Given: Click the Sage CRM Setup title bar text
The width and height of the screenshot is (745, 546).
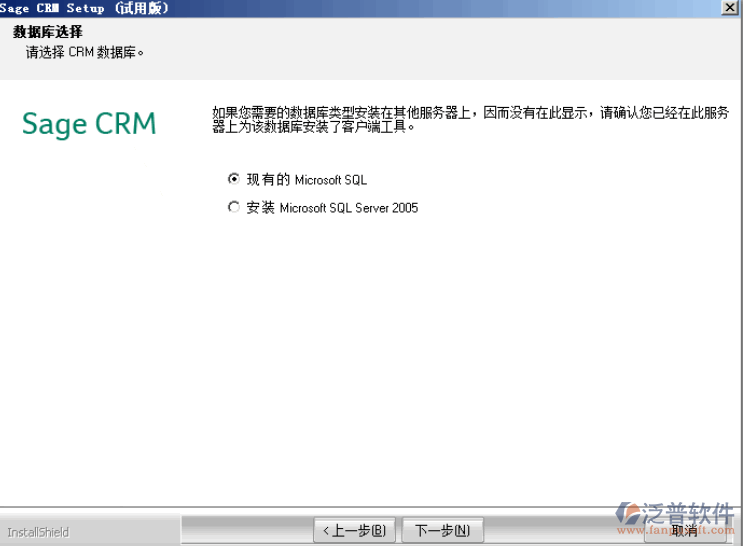Looking at the screenshot, I should (84, 8).
